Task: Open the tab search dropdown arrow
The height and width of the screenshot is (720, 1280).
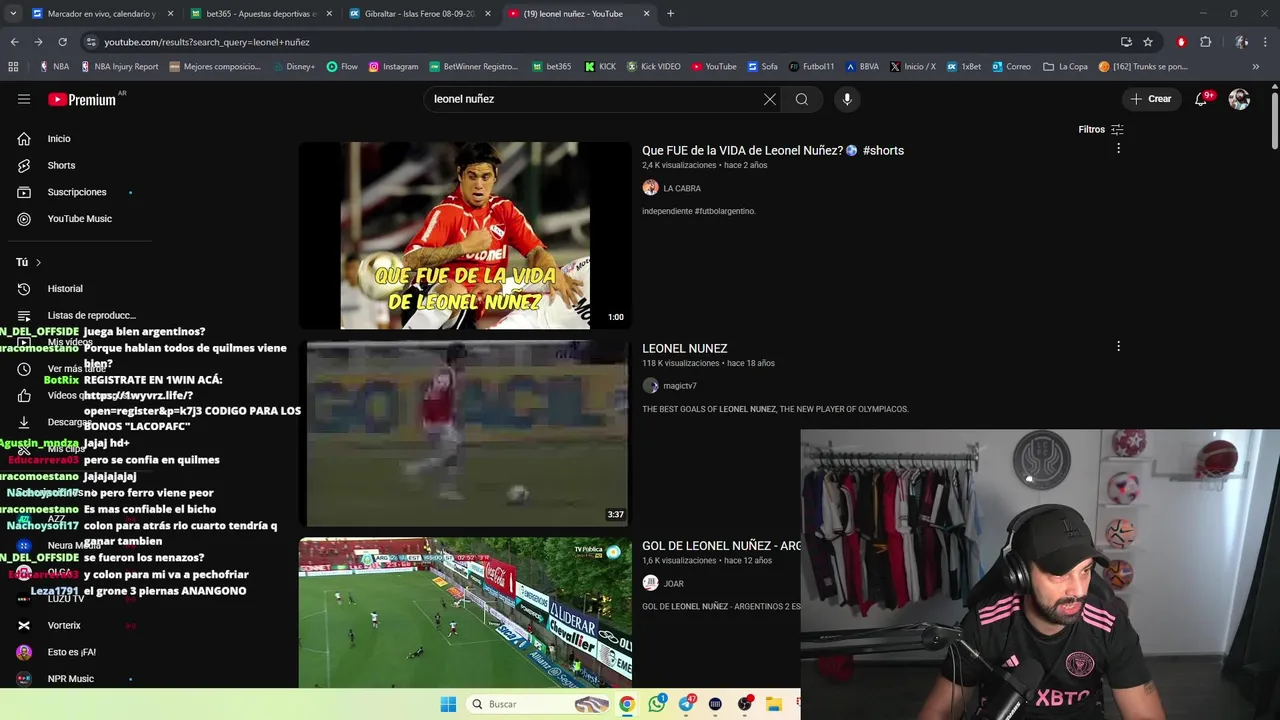Action: point(13,14)
